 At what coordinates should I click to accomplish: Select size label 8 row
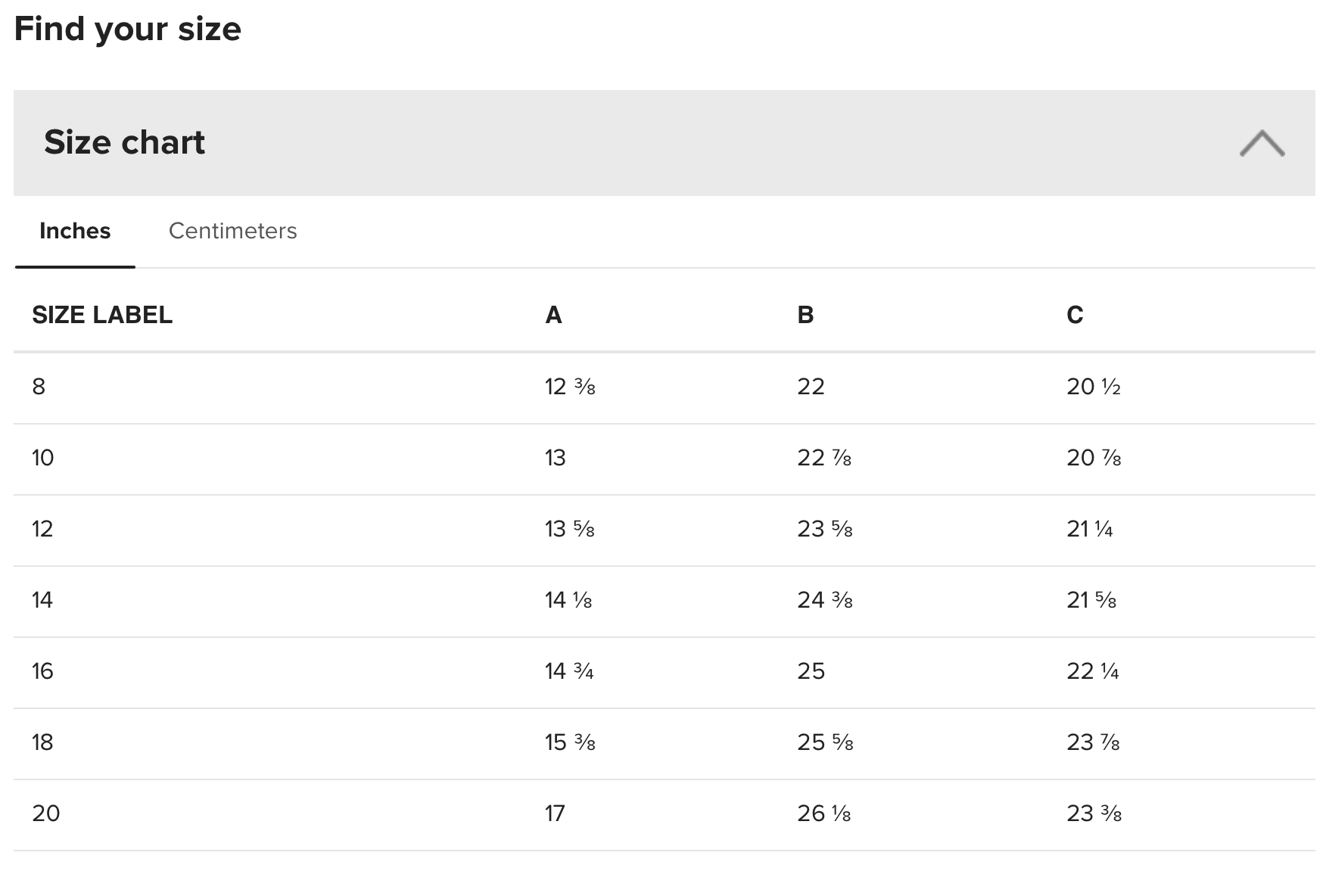click(x=39, y=387)
